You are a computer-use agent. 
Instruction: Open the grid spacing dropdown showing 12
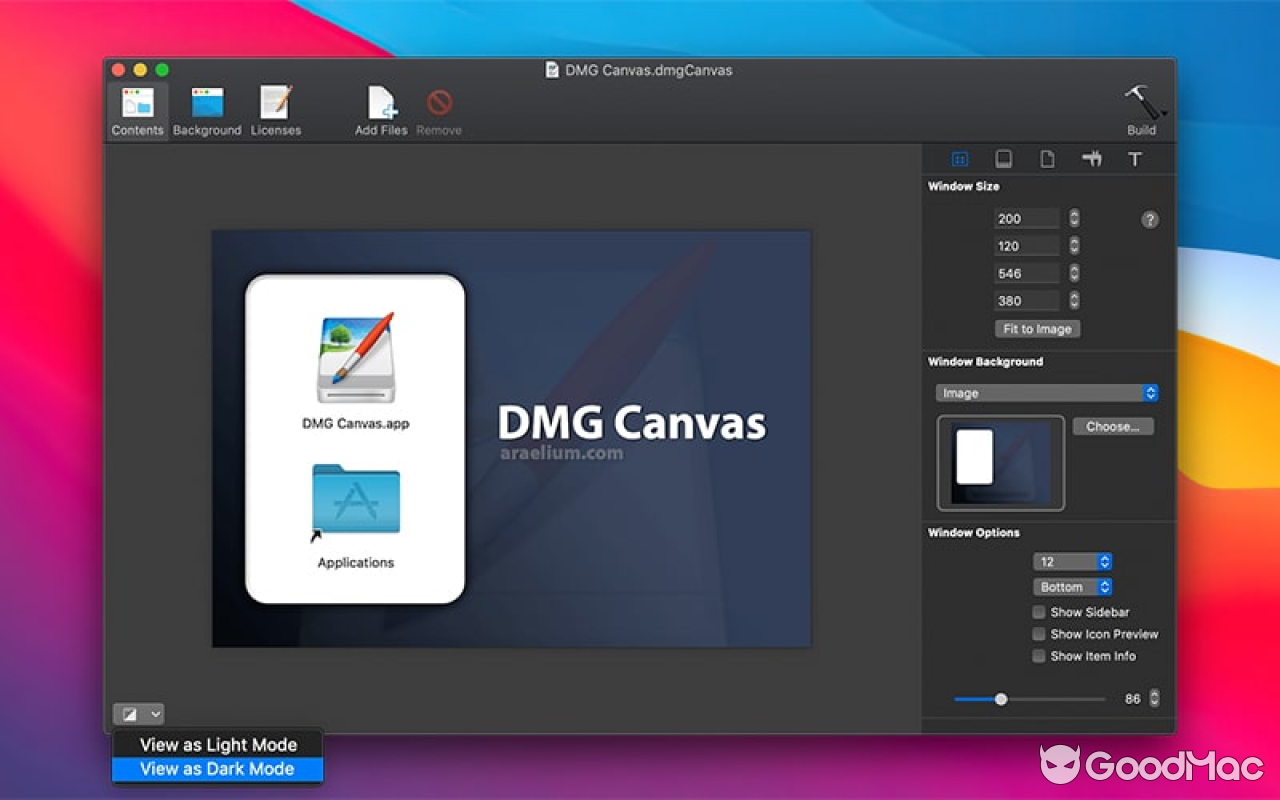click(x=1072, y=561)
